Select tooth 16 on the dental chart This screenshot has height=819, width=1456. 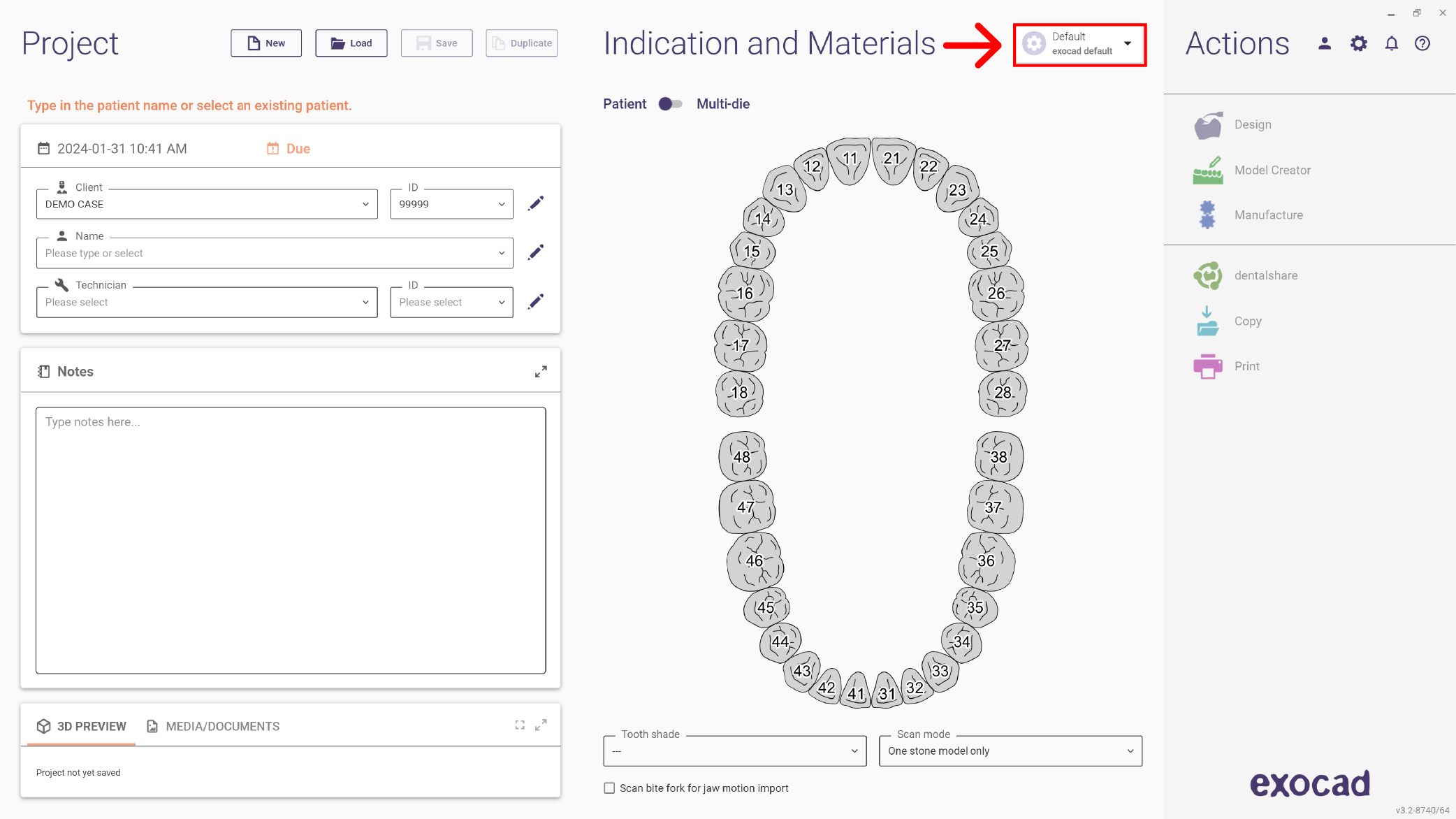(745, 293)
